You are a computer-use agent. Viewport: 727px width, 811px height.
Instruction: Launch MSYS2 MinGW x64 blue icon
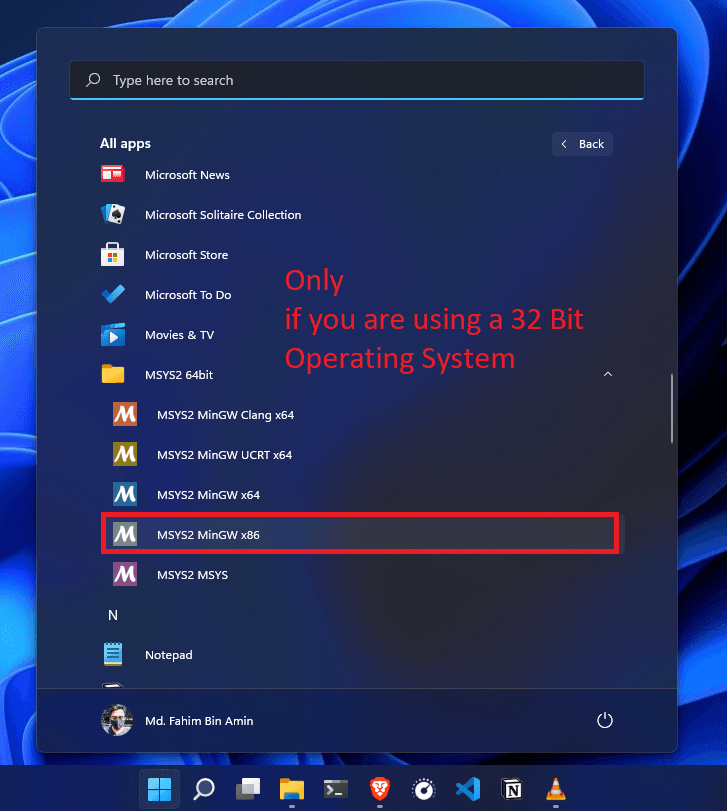pos(125,494)
